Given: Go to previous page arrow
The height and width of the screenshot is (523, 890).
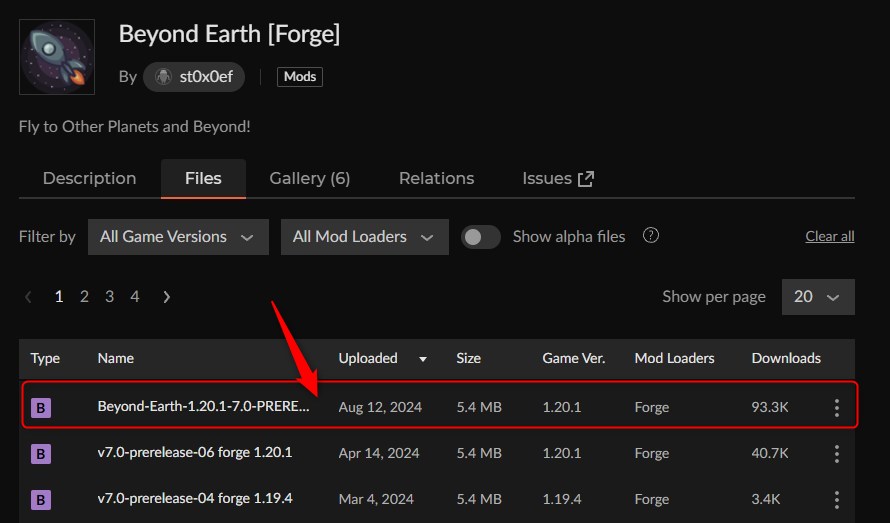Looking at the screenshot, I should [x=28, y=296].
